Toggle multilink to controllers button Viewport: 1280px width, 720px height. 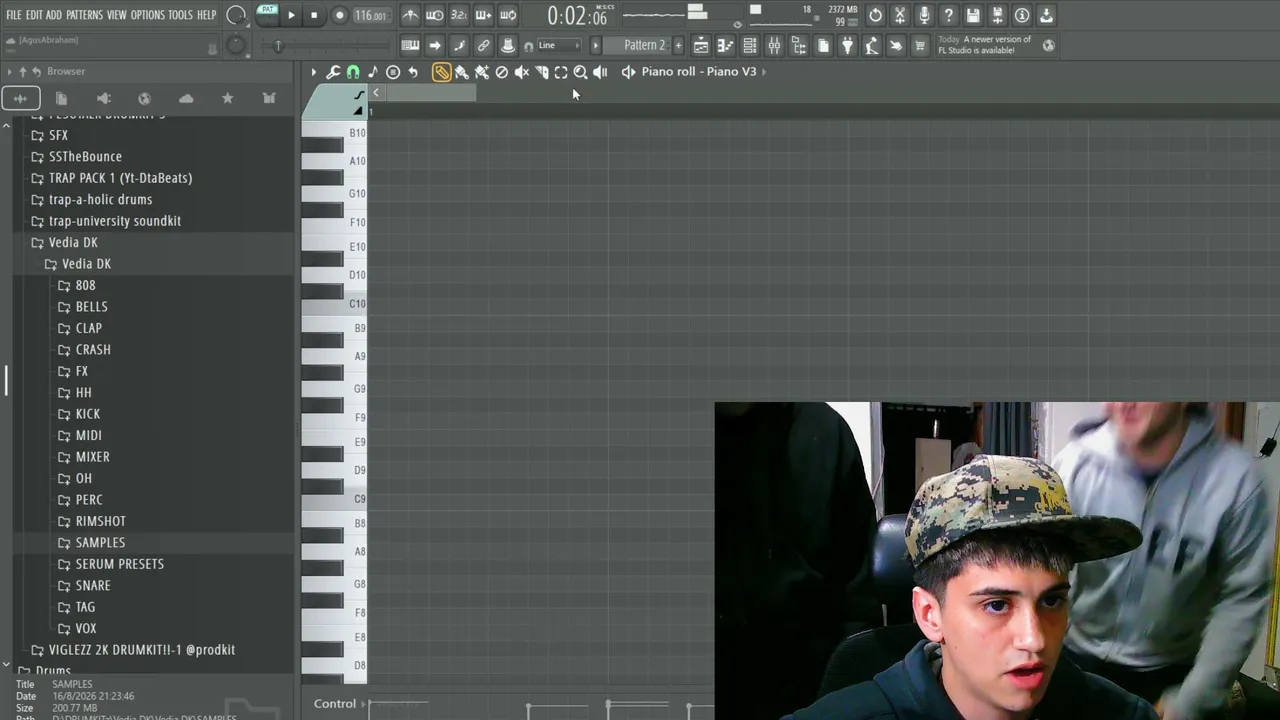(483, 46)
